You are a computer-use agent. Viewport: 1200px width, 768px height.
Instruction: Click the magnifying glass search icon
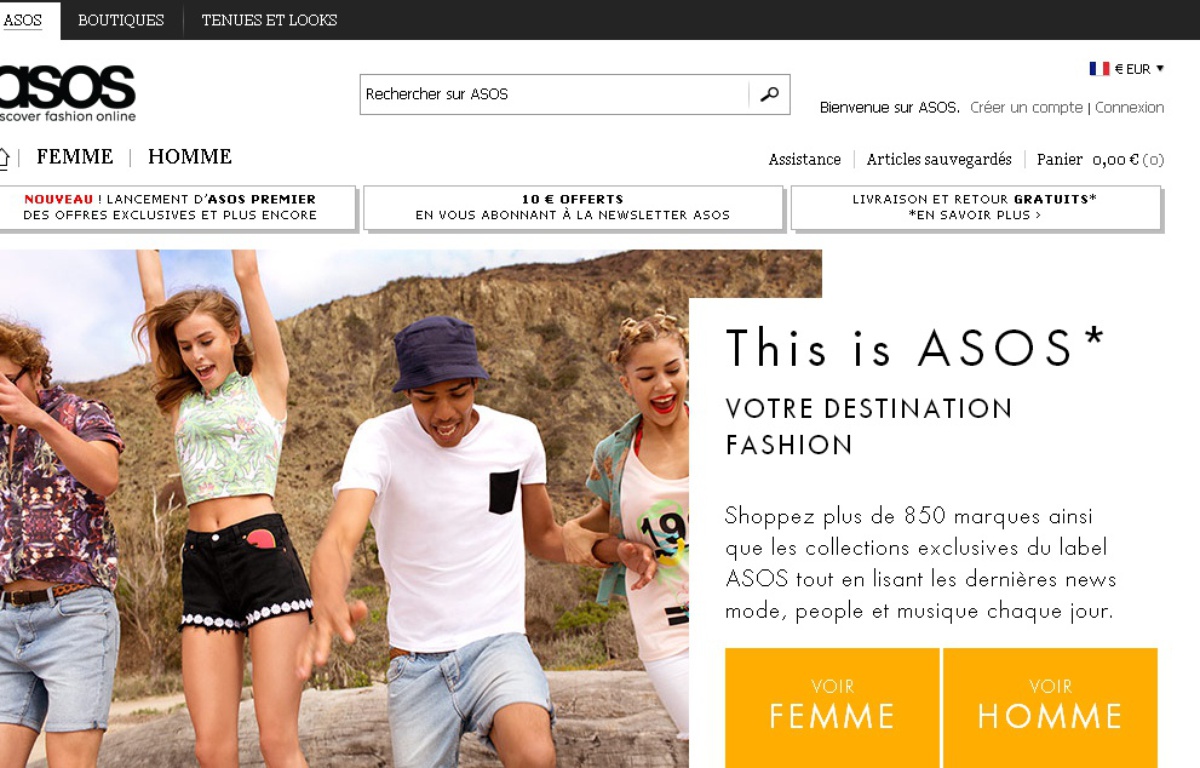click(769, 95)
